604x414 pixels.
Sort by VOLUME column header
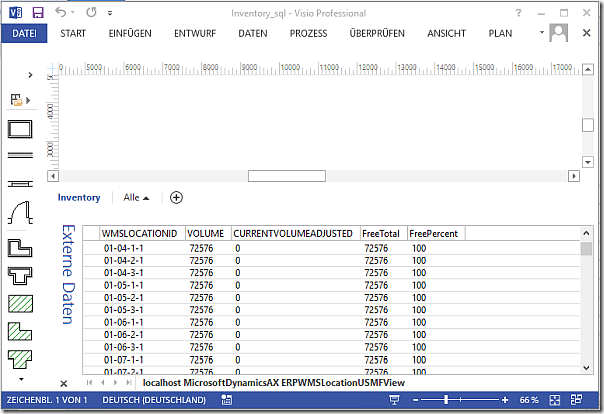(x=208, y=233)
